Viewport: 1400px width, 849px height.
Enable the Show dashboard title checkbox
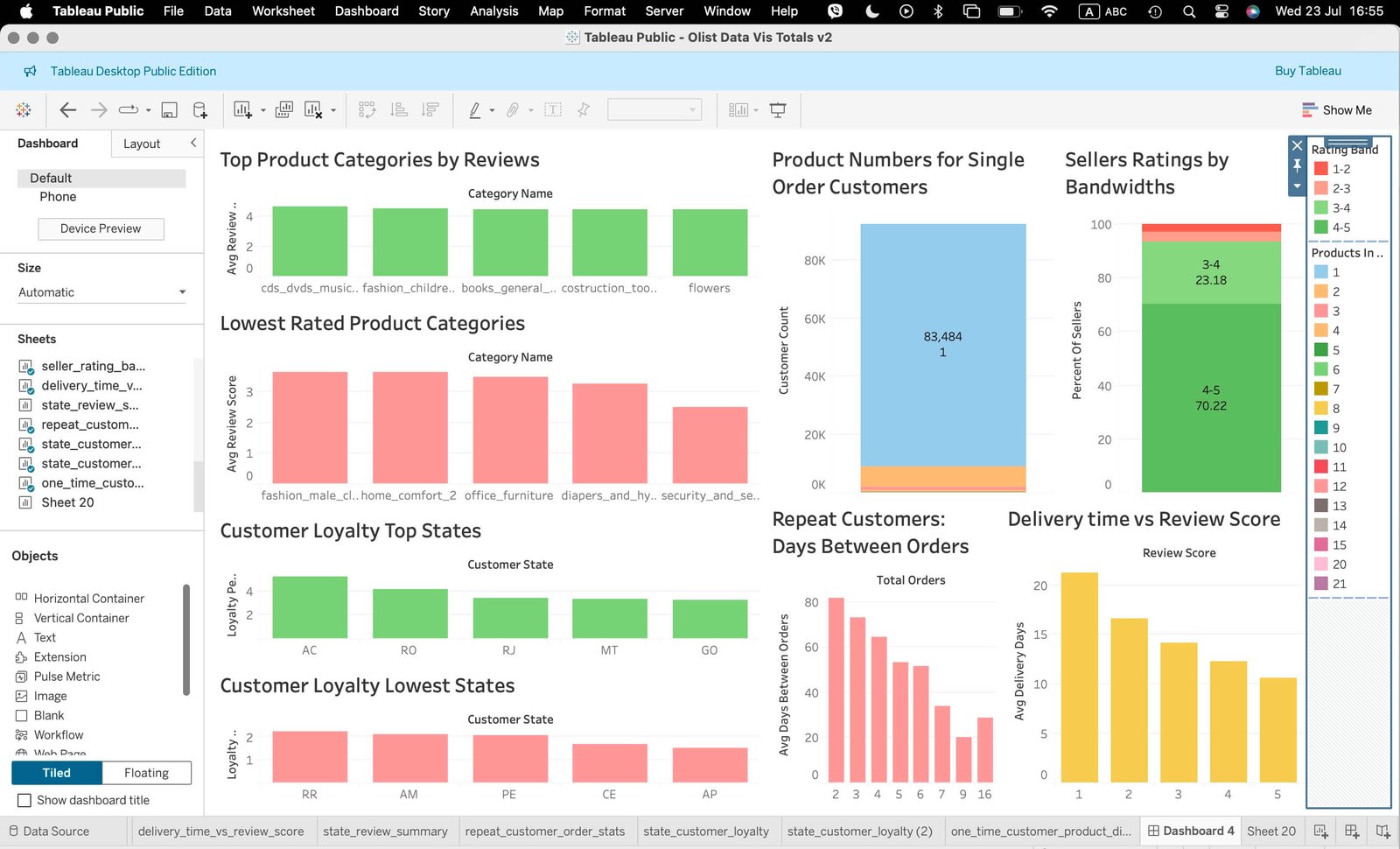24,800
